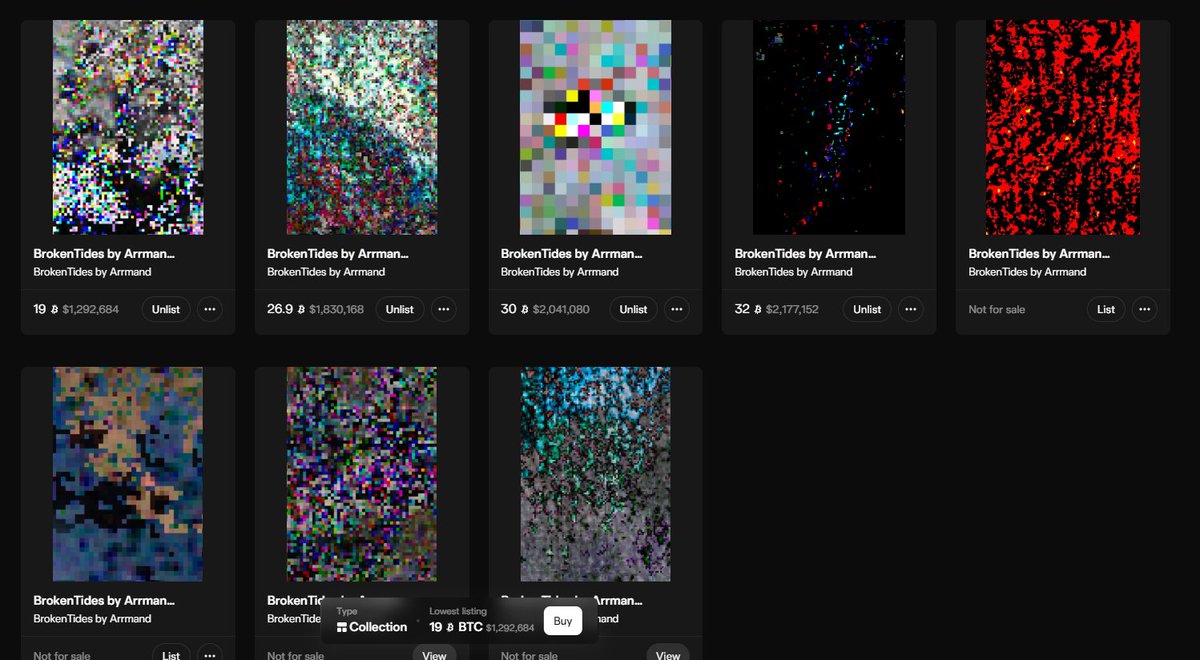1200x660 pixels.
Task: Click the Collection grid icon in the floating bar
Action: pos(342,627)
